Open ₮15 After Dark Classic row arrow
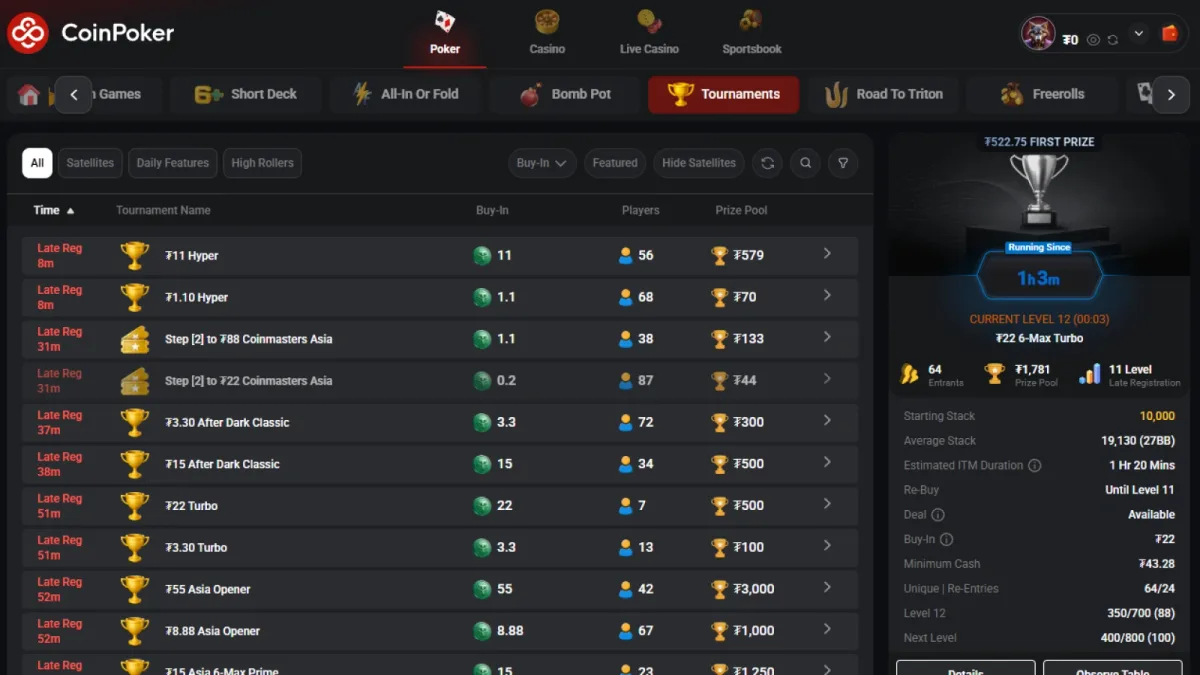This screenshot has width=1200, height=675. [x=827, y=463]
